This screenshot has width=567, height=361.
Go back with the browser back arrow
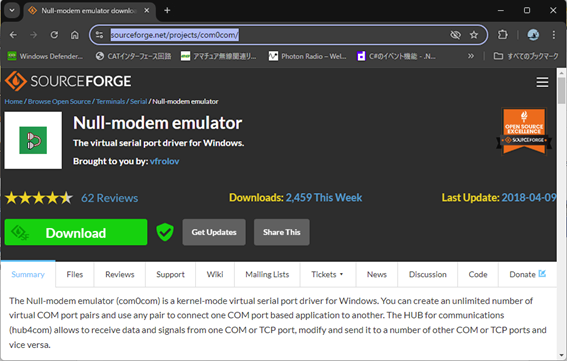(13, 35)
